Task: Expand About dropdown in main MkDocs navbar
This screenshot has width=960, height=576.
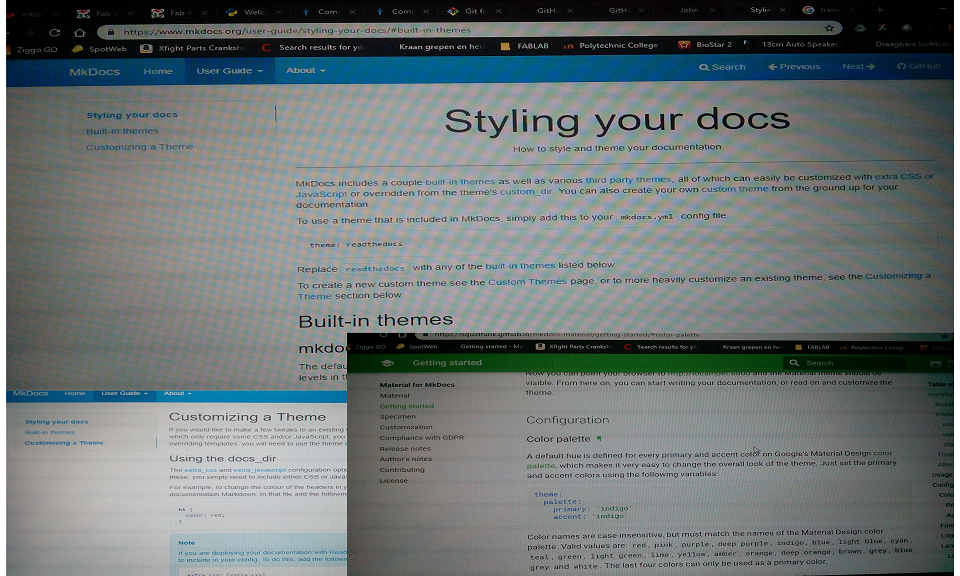Action: pos(306,70)
